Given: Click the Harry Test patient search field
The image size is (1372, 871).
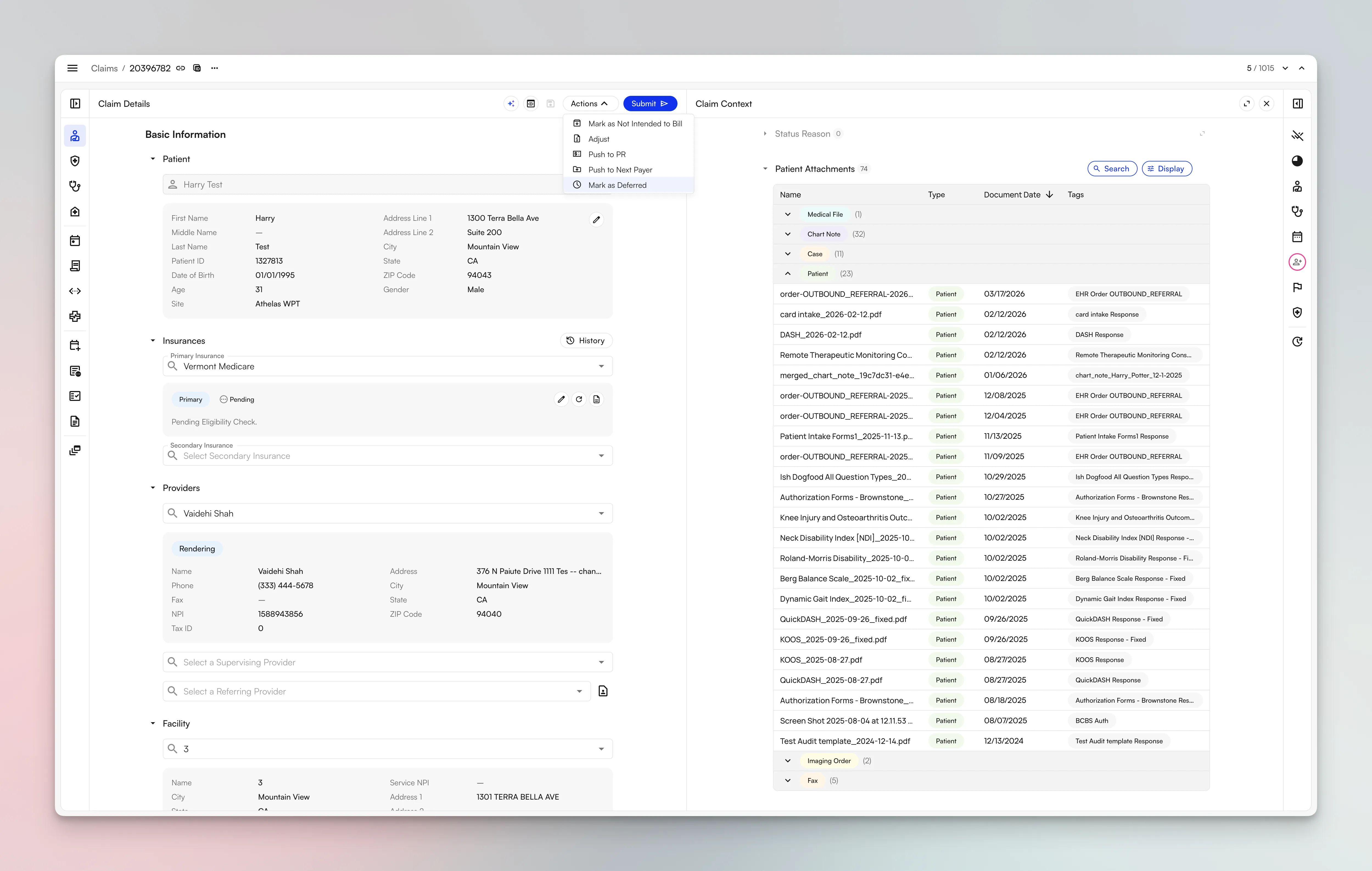Looking at the screenshot, I should (387, 185).
